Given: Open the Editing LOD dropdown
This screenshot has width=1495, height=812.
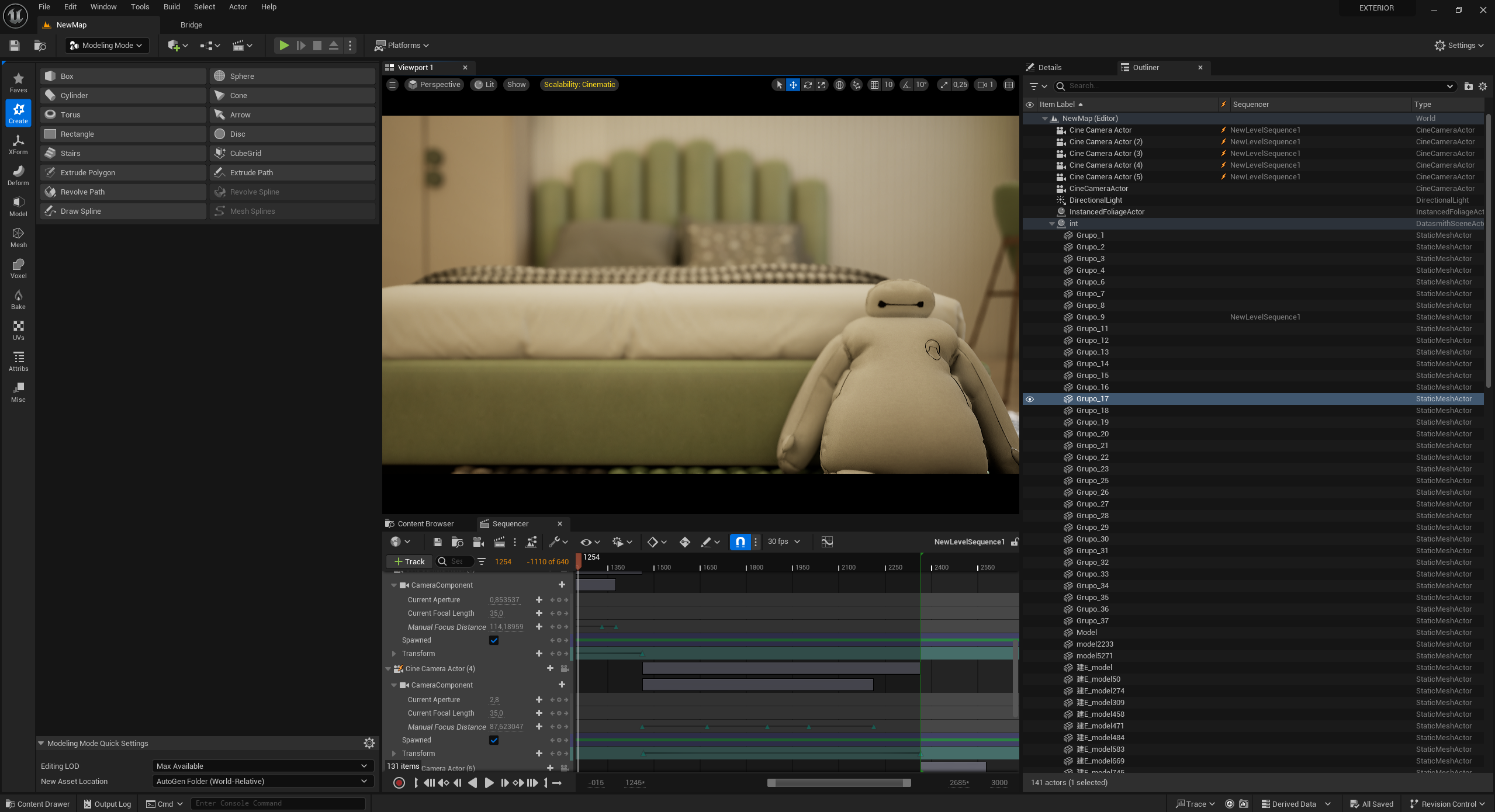Looking at the screenshot, I should (262, 766).
